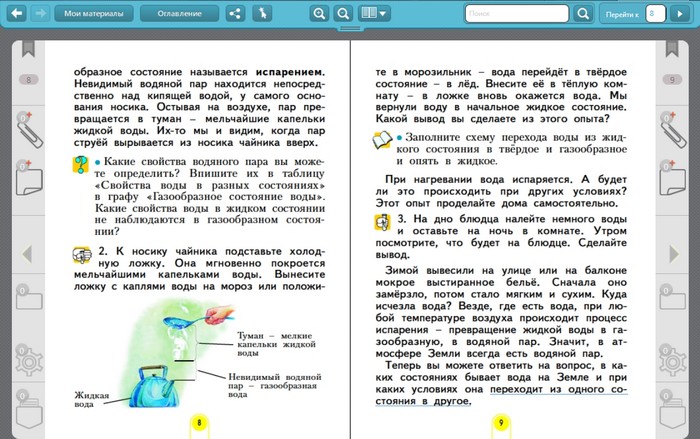Screen dimensions: 700x439
Task: Zoom out with the minus magnifier icon
Action: click(343, 14)
